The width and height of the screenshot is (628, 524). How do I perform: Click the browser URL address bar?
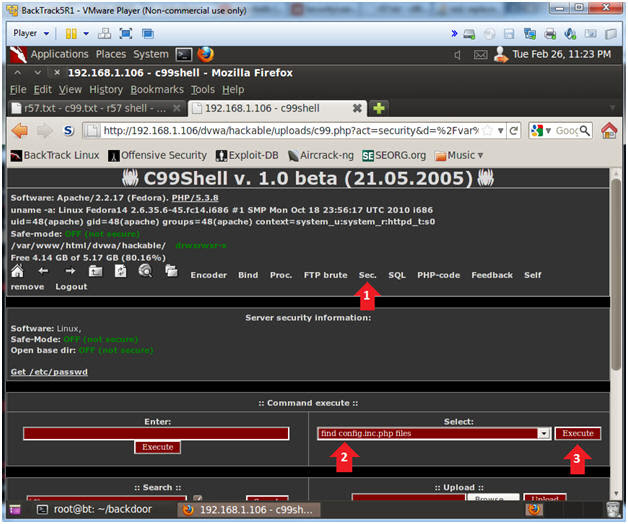pos(291,131)
